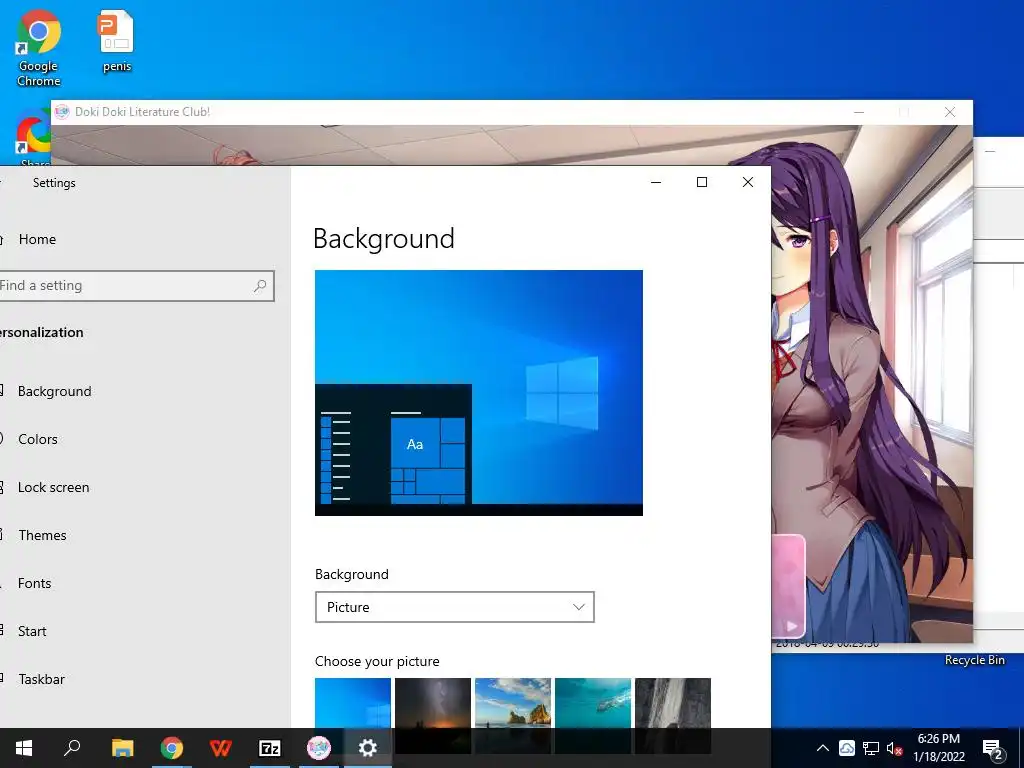Click the desktop background preview image

[479, 392]
